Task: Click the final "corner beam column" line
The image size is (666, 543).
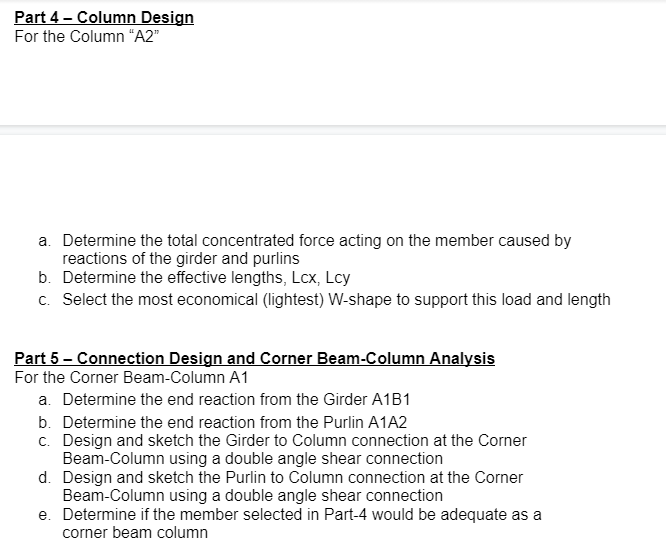Action: [x=135, y=533]
